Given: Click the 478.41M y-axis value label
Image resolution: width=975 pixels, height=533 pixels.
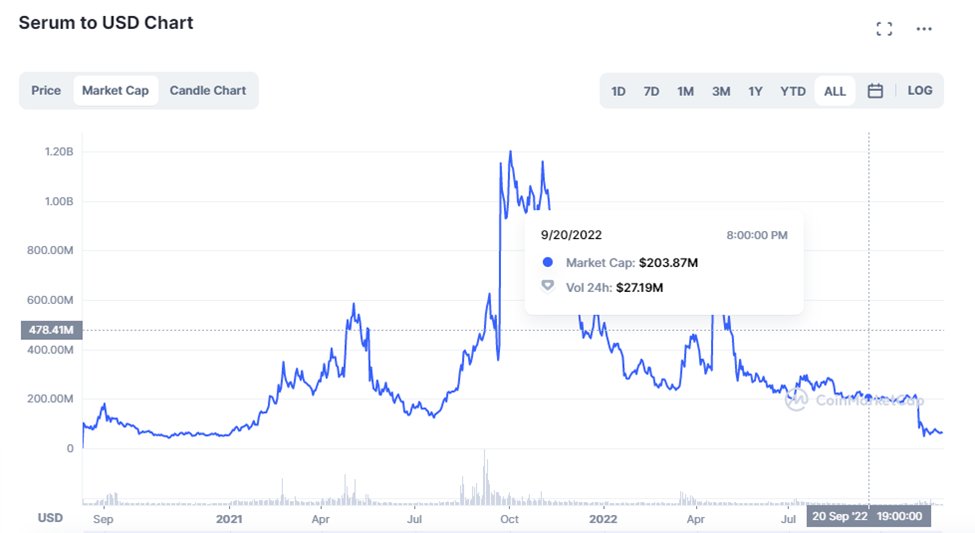Looking at the screenshot, I should 52,330.
